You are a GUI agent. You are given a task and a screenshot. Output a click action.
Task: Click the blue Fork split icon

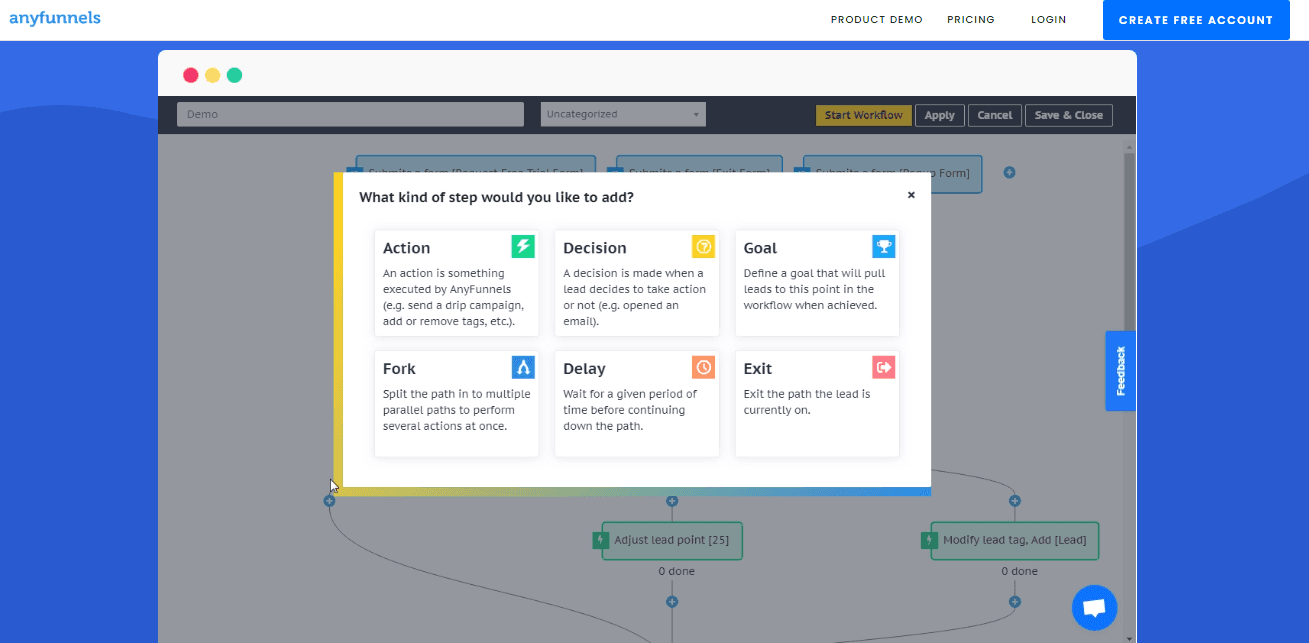point(523,367)
